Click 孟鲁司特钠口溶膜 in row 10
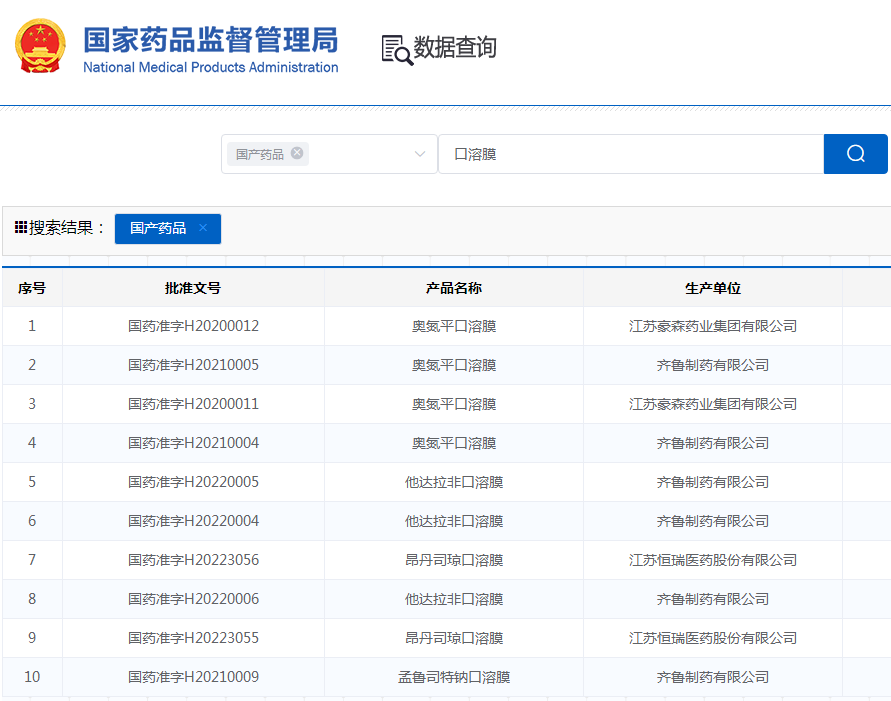 pos(453,677)
